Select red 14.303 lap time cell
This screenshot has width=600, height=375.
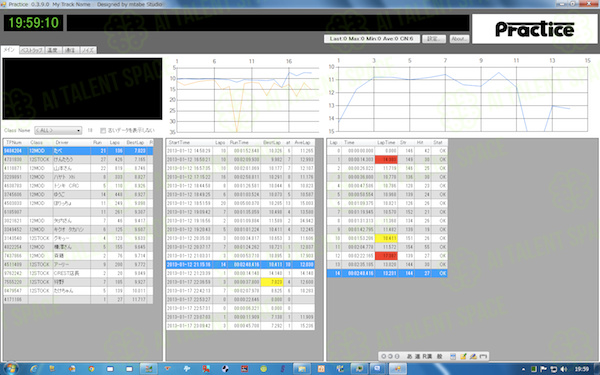386,160
